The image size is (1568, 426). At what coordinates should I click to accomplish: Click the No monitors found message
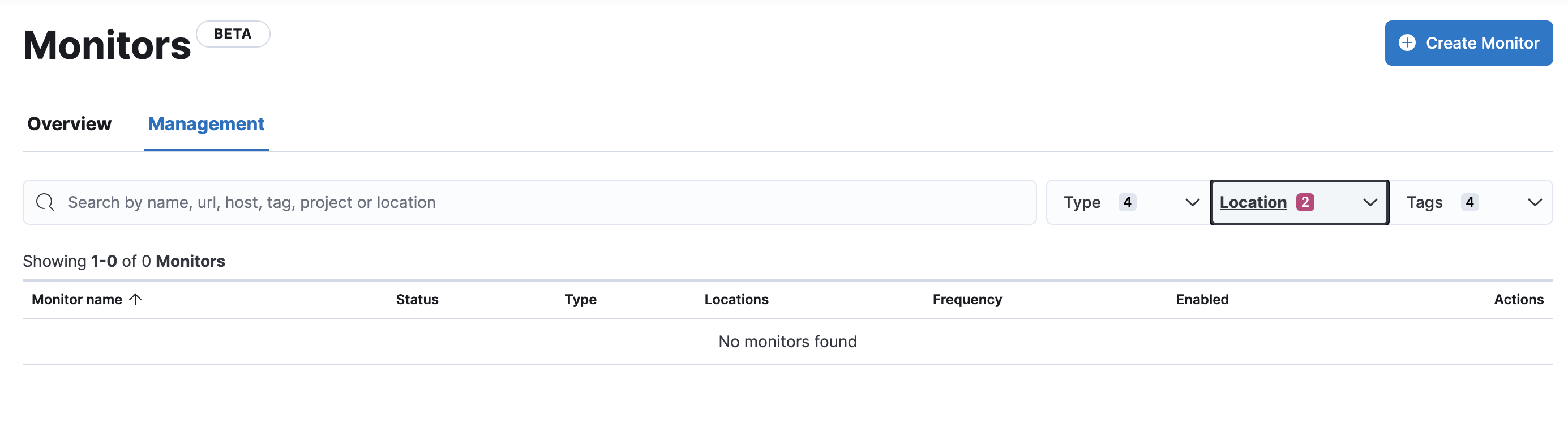click(787, 341)
